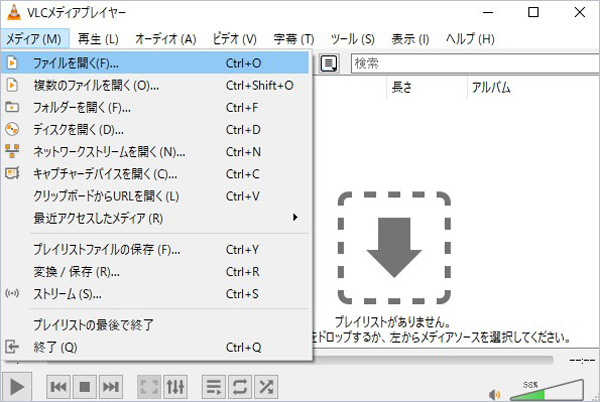This screenshot has width=600, height=402.
Task: Choose ストリーム (S)... menu entry
Action: click(x=155, y=294)
